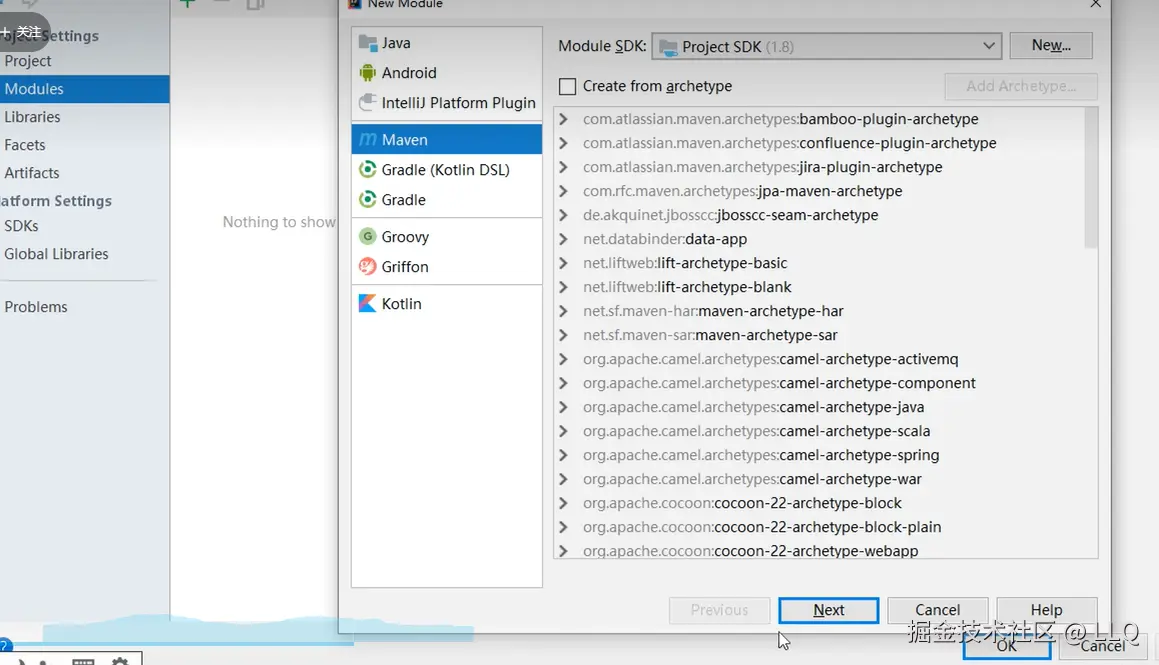The height and width of the screenshot is (665, 1159).
Task: Expand jbosscc-seam-archetype entry
Action: click(x=563, y=215)
